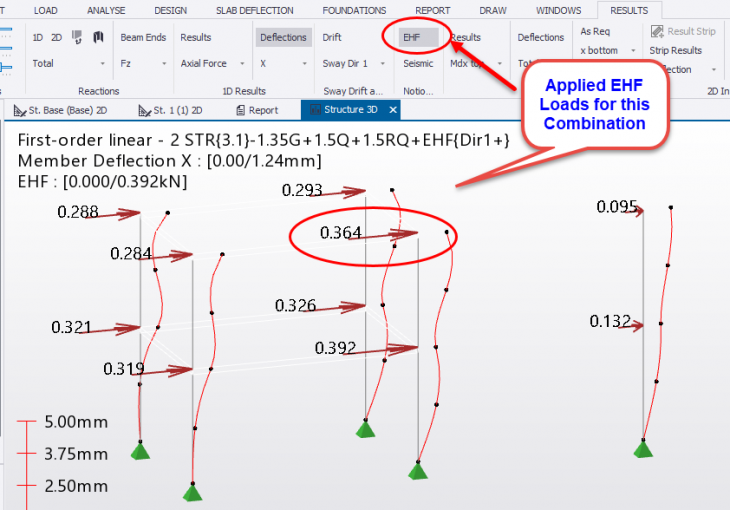730x510 pixels.
Task: Open the Report document tab
Action: tap(257, 110)
